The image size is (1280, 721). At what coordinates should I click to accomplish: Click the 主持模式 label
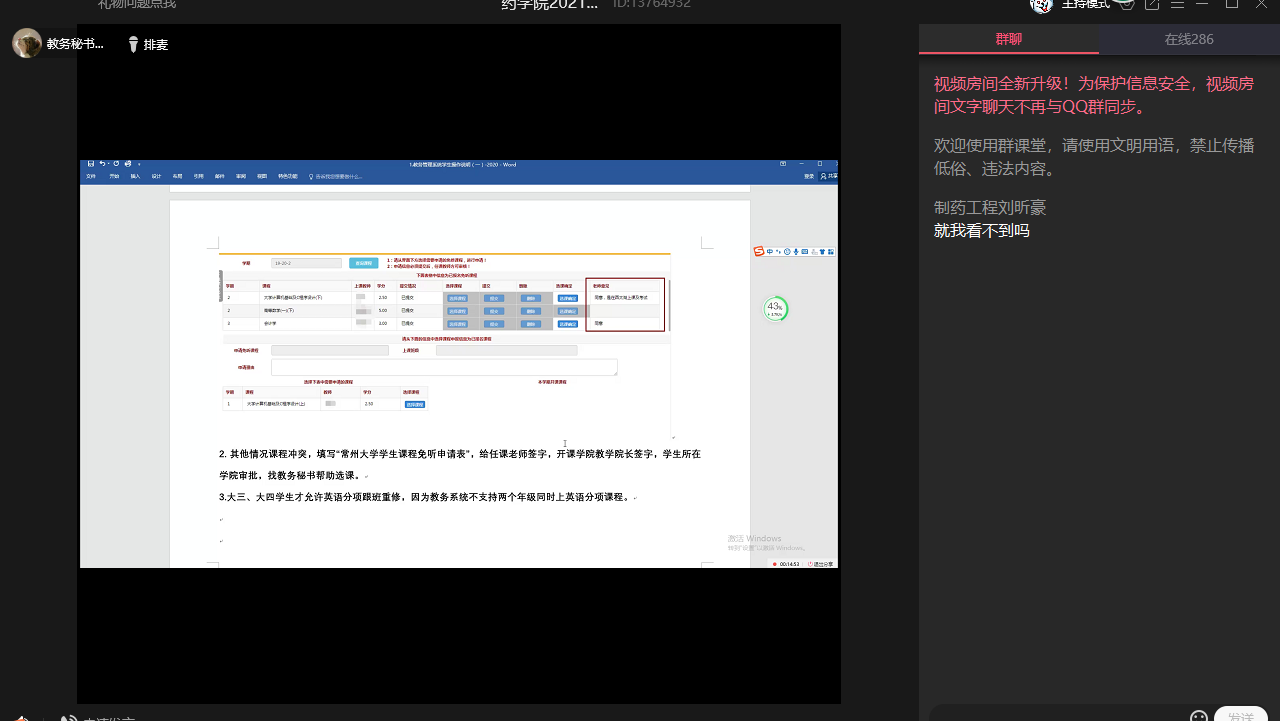(x=1086, y=4)
